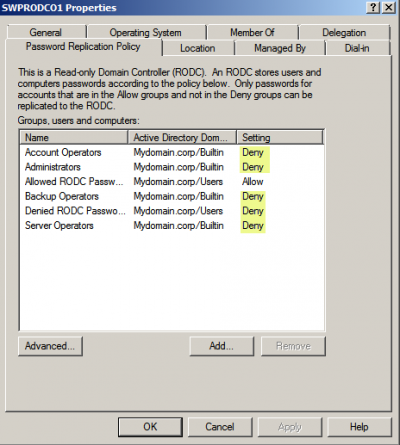Close the SWPRODC01 Properties dialog

pyautogui.click(x=388, y=7)
